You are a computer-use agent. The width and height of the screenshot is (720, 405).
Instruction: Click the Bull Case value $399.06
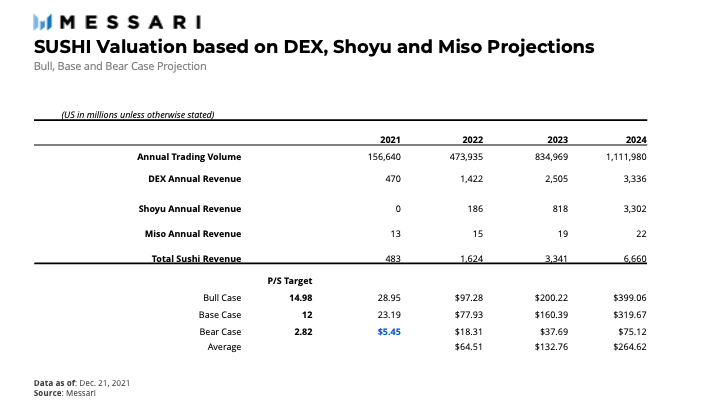click(630, 298)
